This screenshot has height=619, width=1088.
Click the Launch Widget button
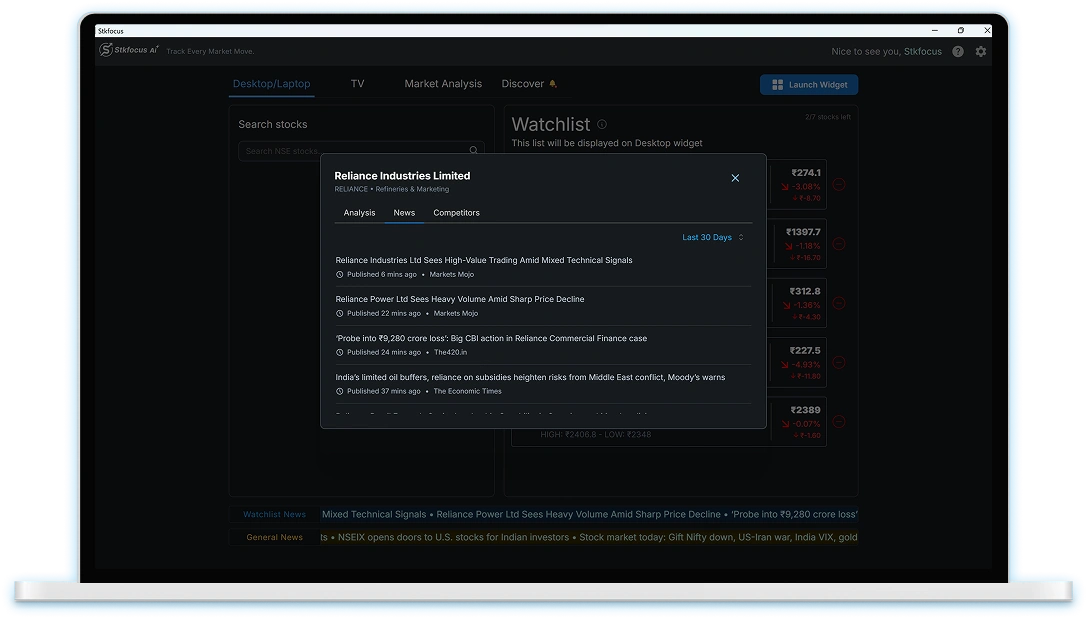click(x=809, y=85)
